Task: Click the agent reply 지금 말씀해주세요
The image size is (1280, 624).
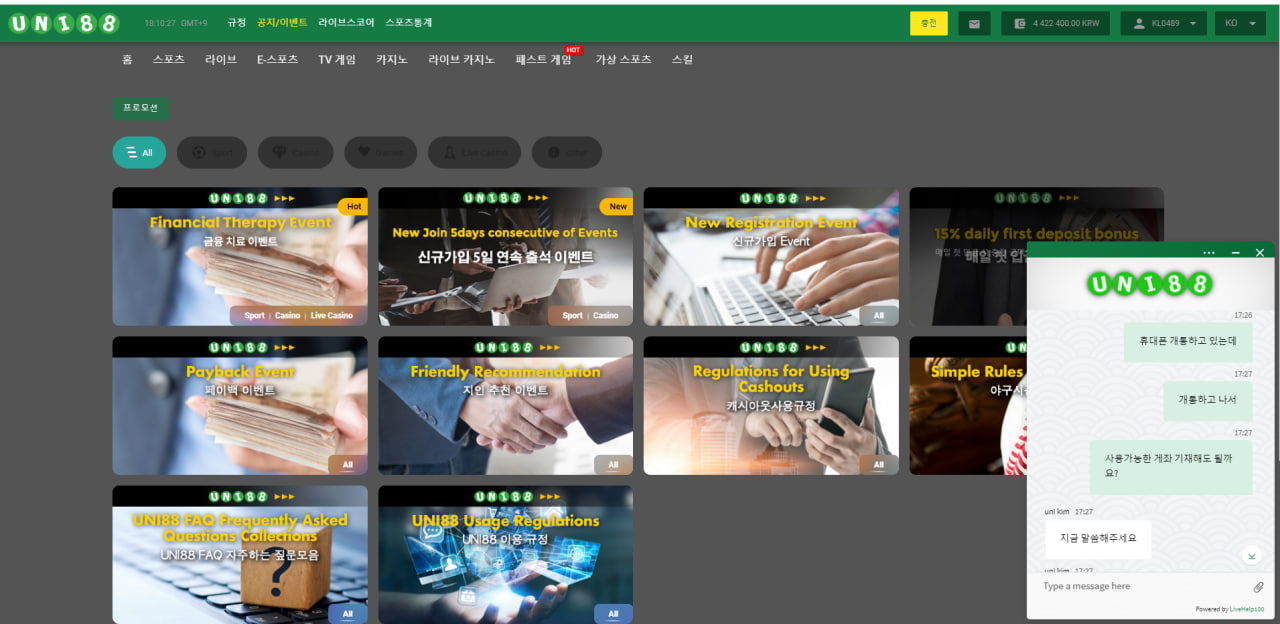Action: pos(1098,538)
